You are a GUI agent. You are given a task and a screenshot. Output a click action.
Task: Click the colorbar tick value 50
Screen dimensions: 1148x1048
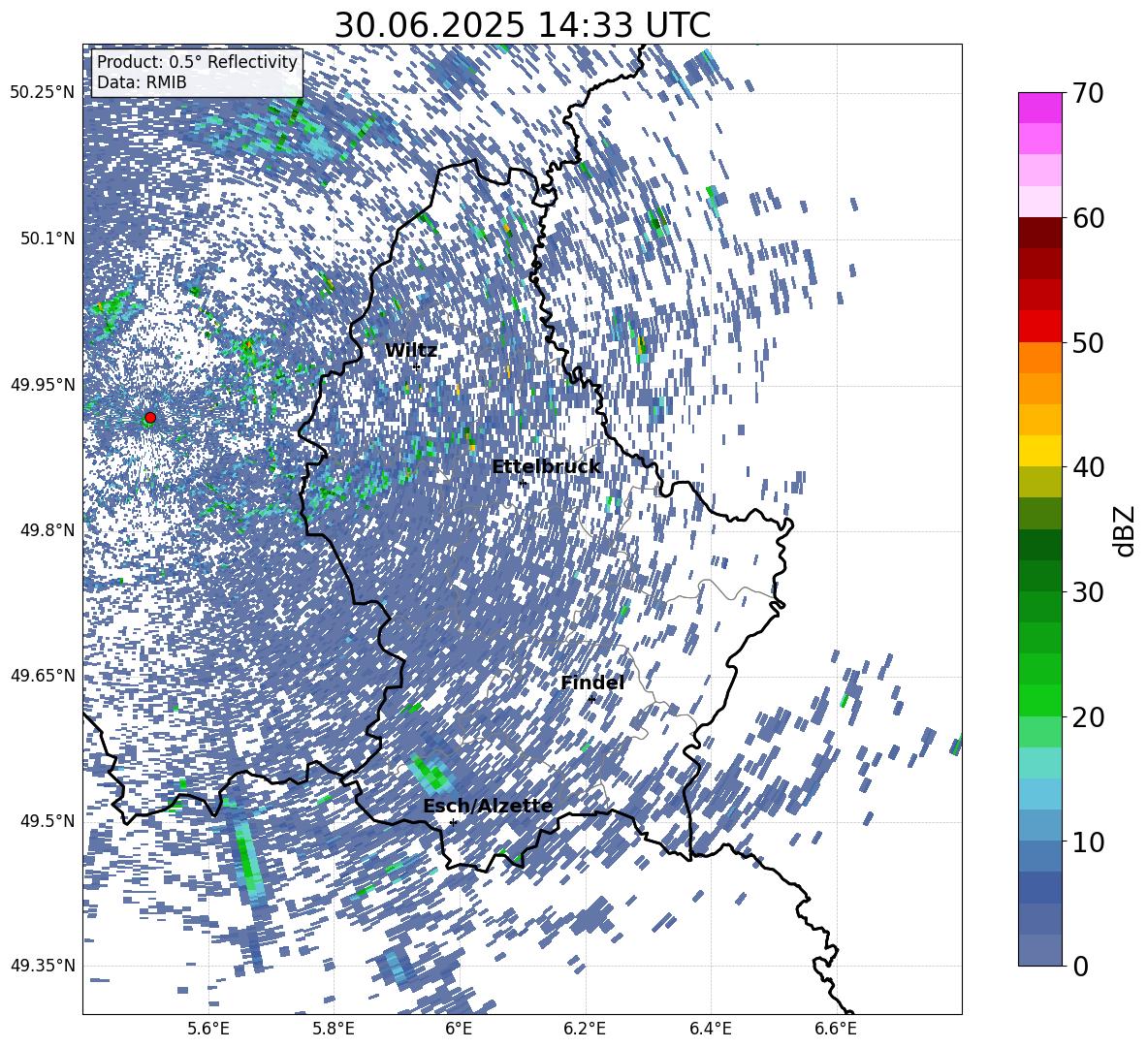[x=1088, y=343]
